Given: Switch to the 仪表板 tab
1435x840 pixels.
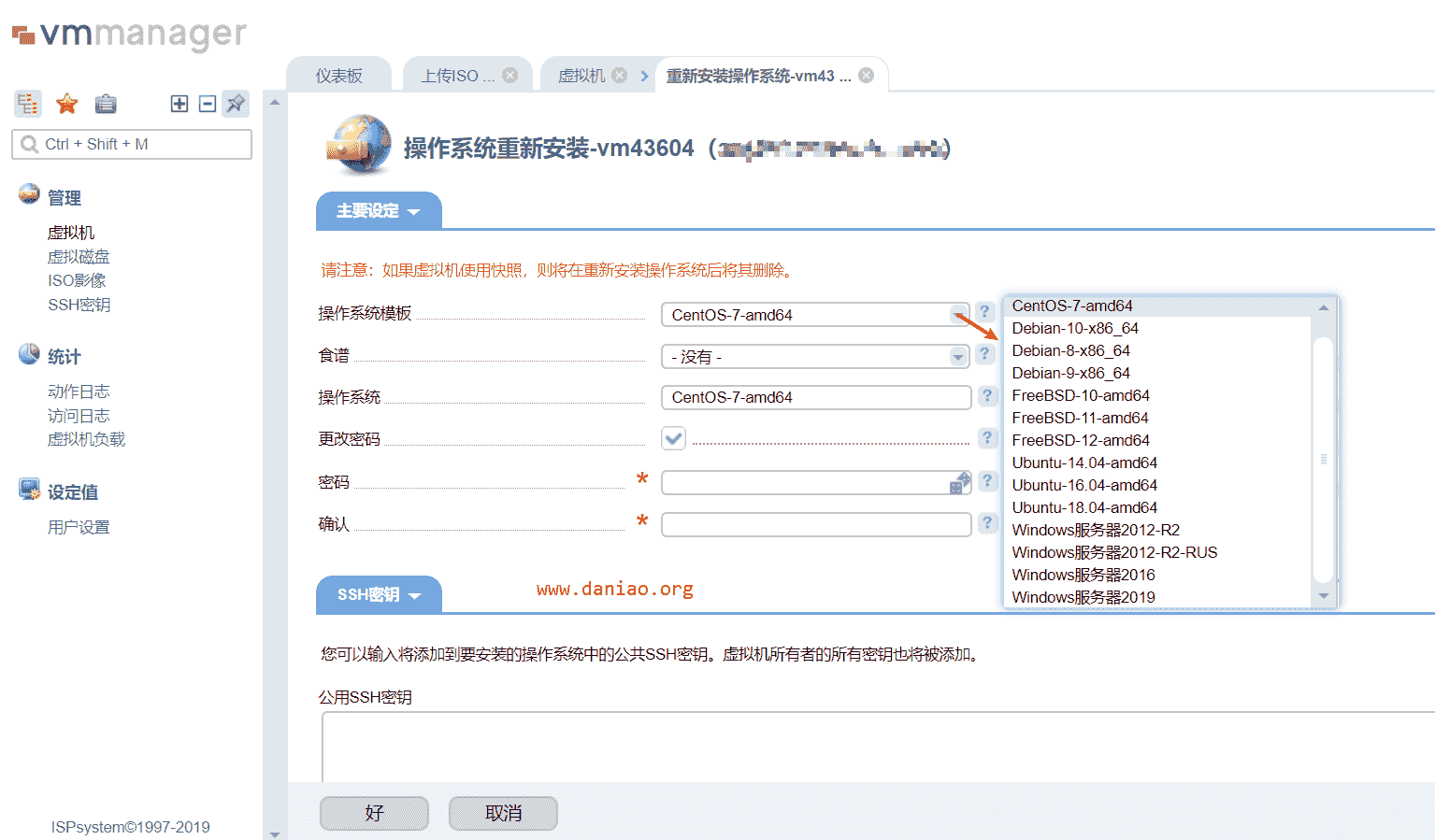Looking at the screenshot, I should point(338,76).
